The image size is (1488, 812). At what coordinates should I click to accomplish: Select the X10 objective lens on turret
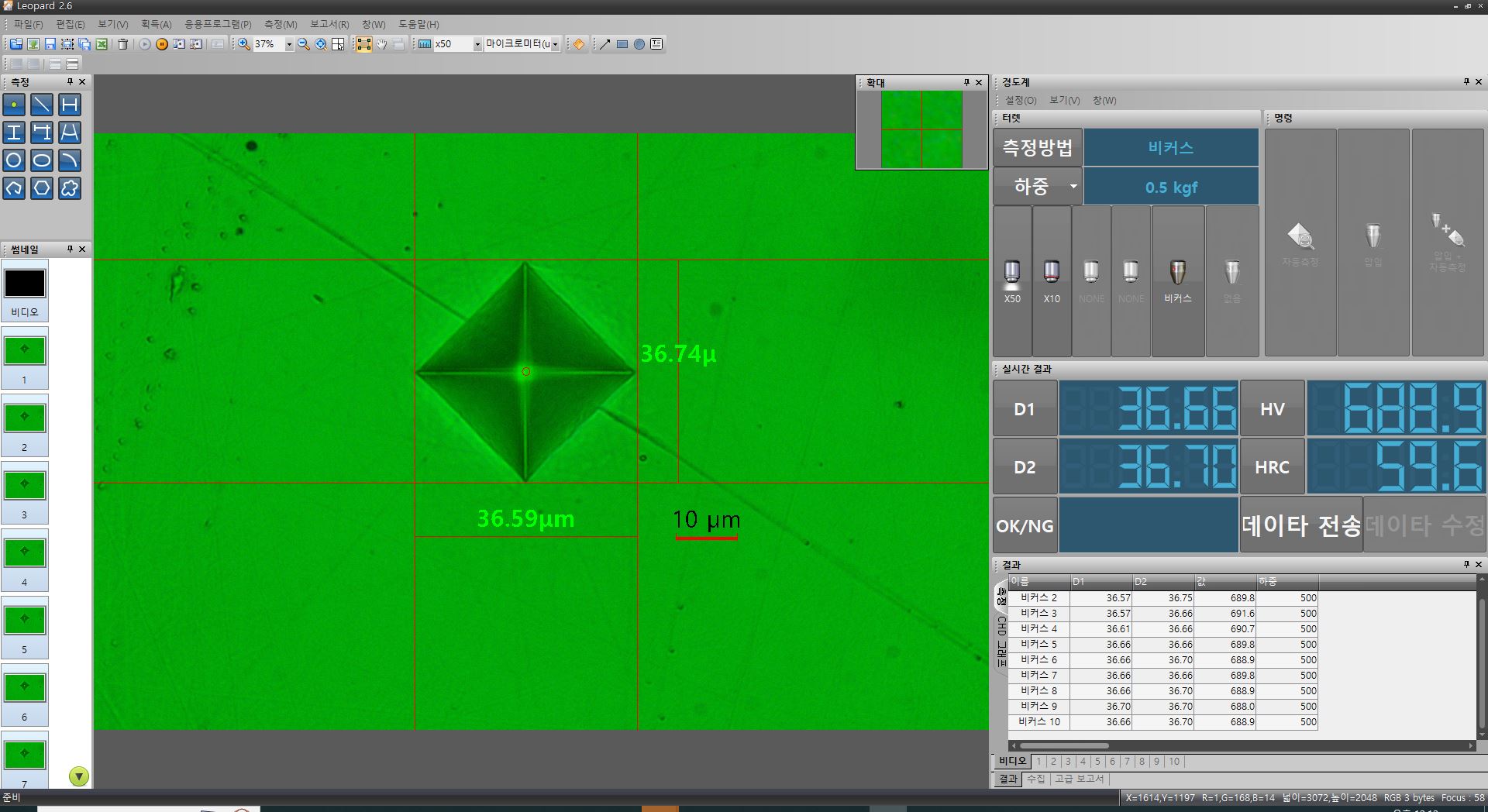[1052, 280]
